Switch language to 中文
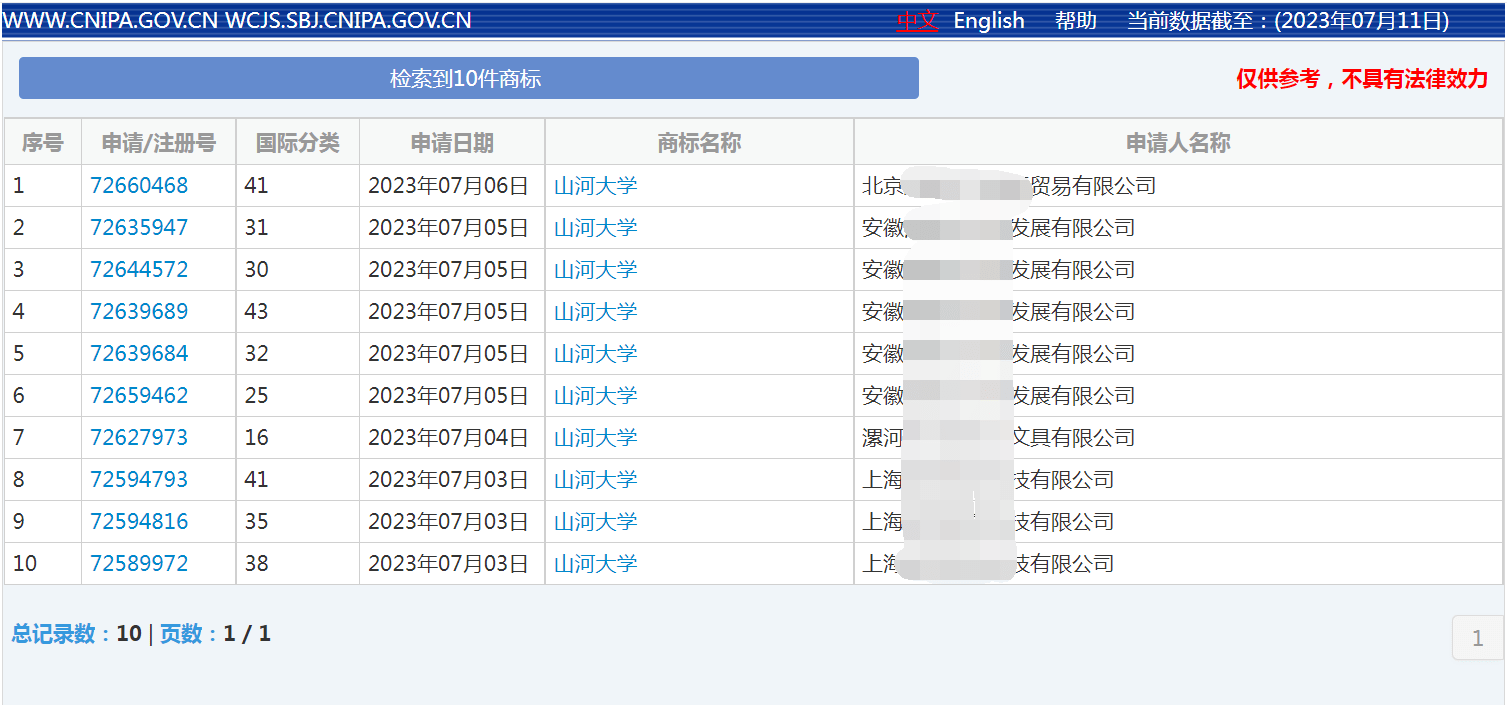Image resolution: width=1507 pixels, height=705 pixels. [916, 21]
